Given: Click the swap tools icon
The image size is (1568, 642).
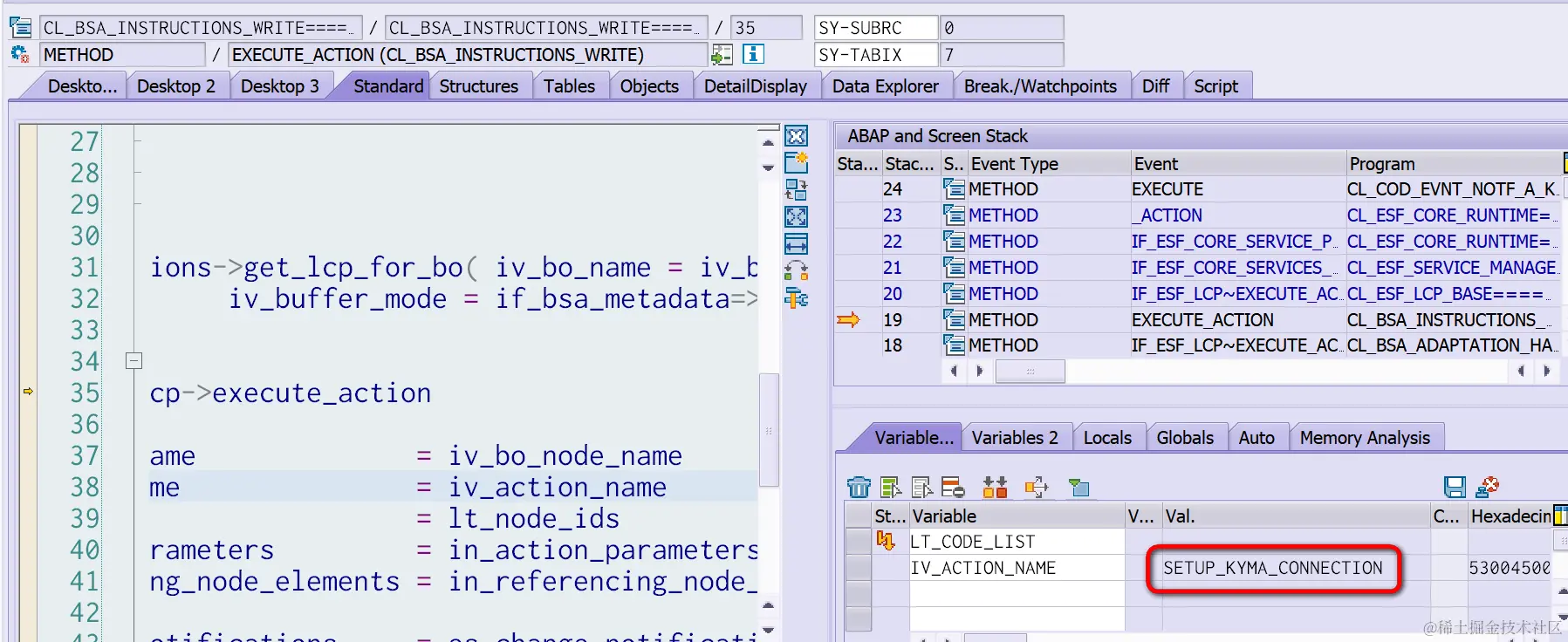Looking at the screenshot, I should (796, 189).
